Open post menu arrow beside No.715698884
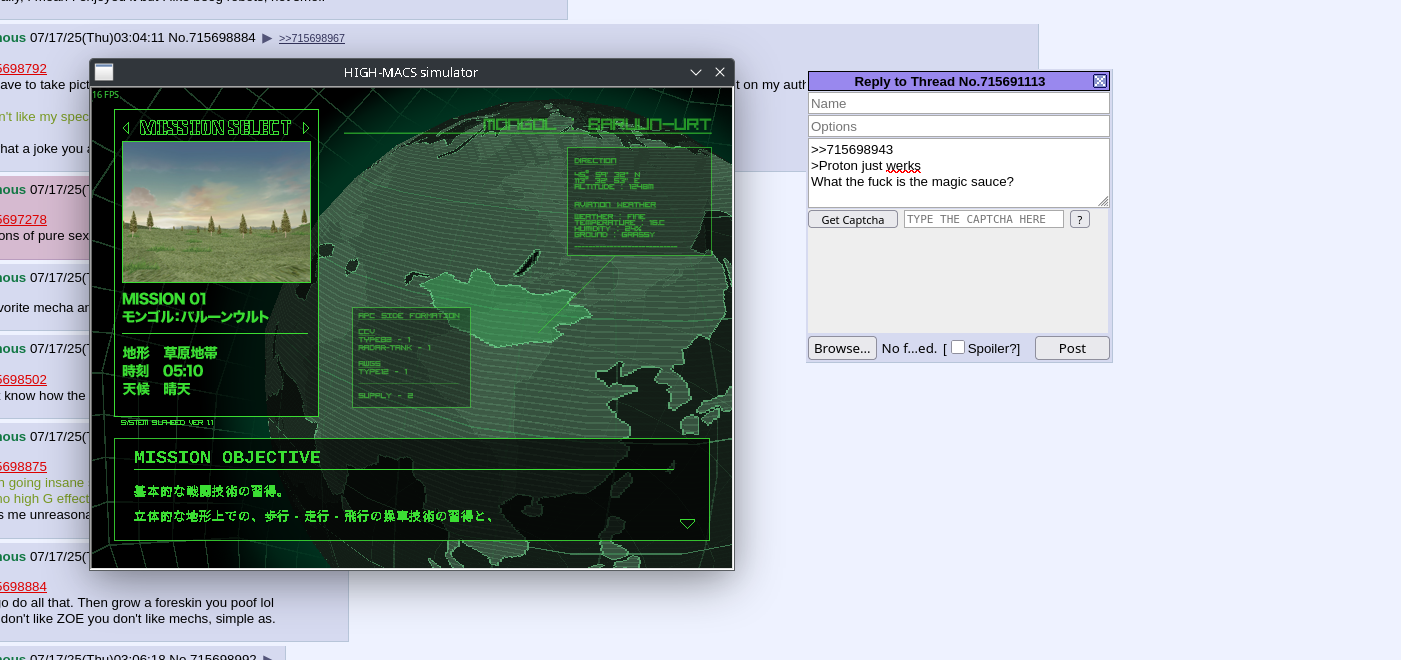 pos(267,38)
